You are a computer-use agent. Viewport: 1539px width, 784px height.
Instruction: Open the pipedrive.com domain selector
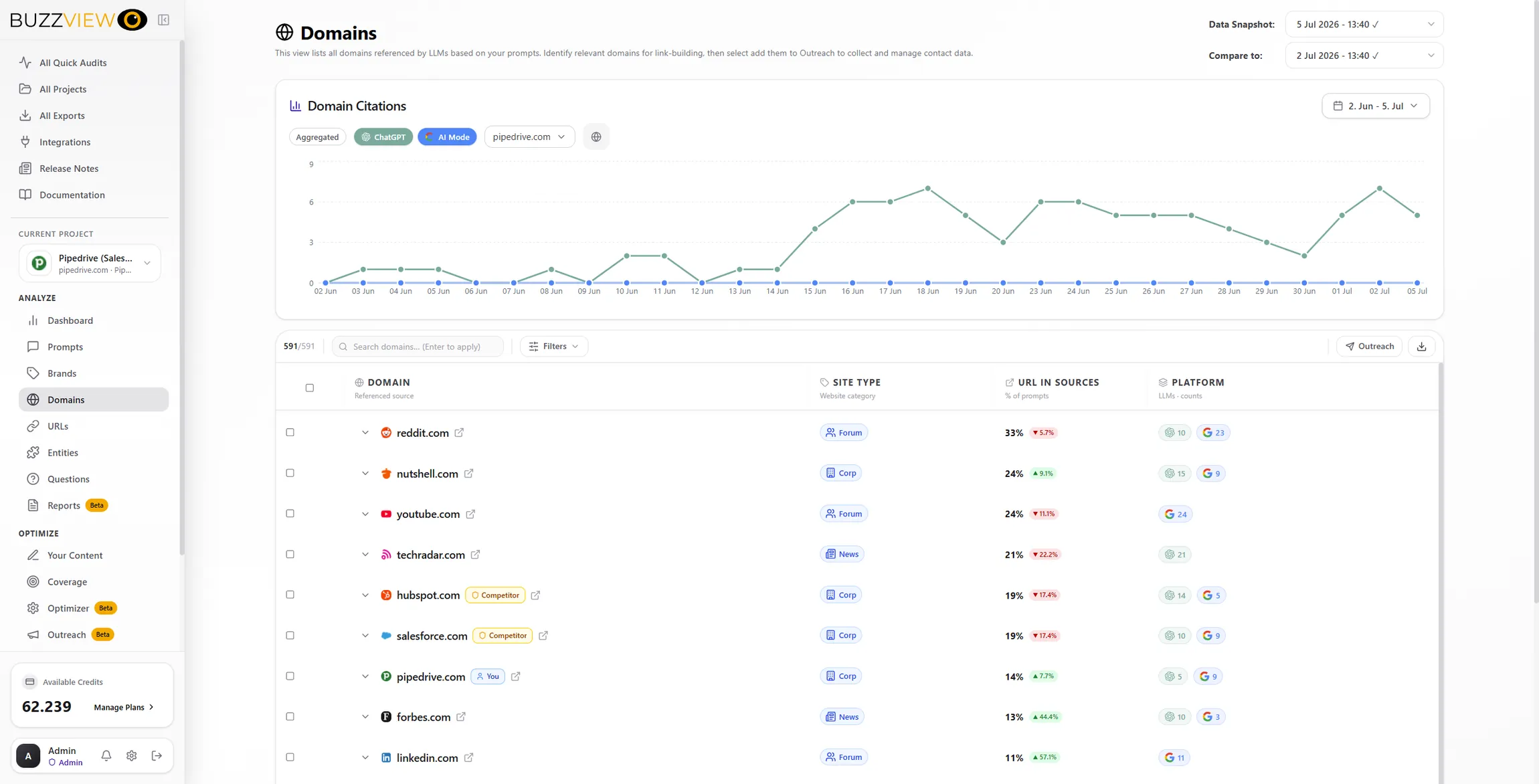click(529, 137)
